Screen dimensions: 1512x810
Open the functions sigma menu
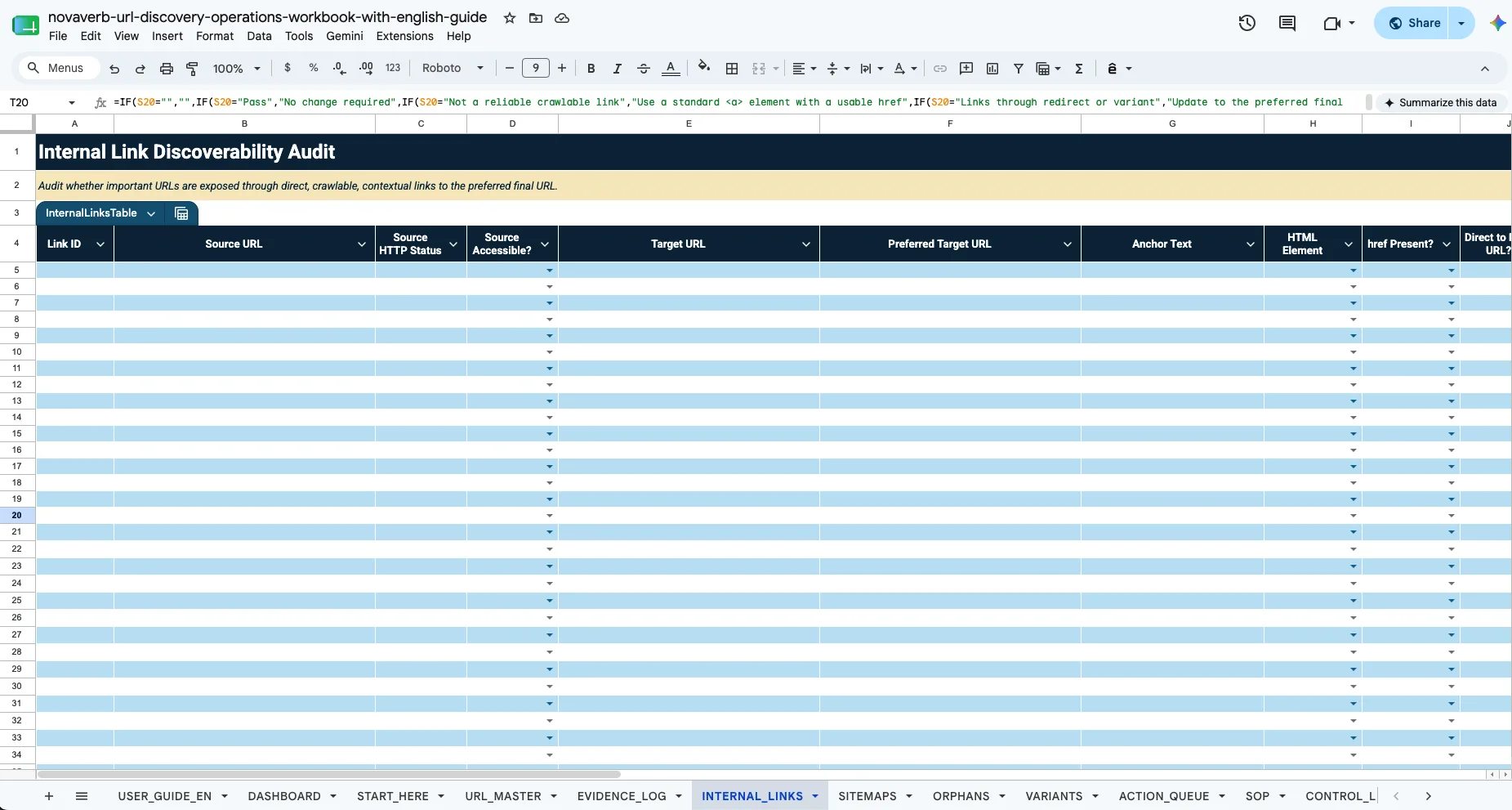1079,69
